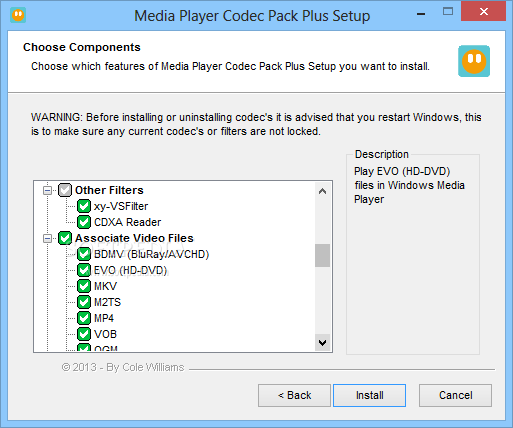Viewport: 513px width, 428px height.
Task: Click the orange codec pack logo in header
Action: pos(474,61)
